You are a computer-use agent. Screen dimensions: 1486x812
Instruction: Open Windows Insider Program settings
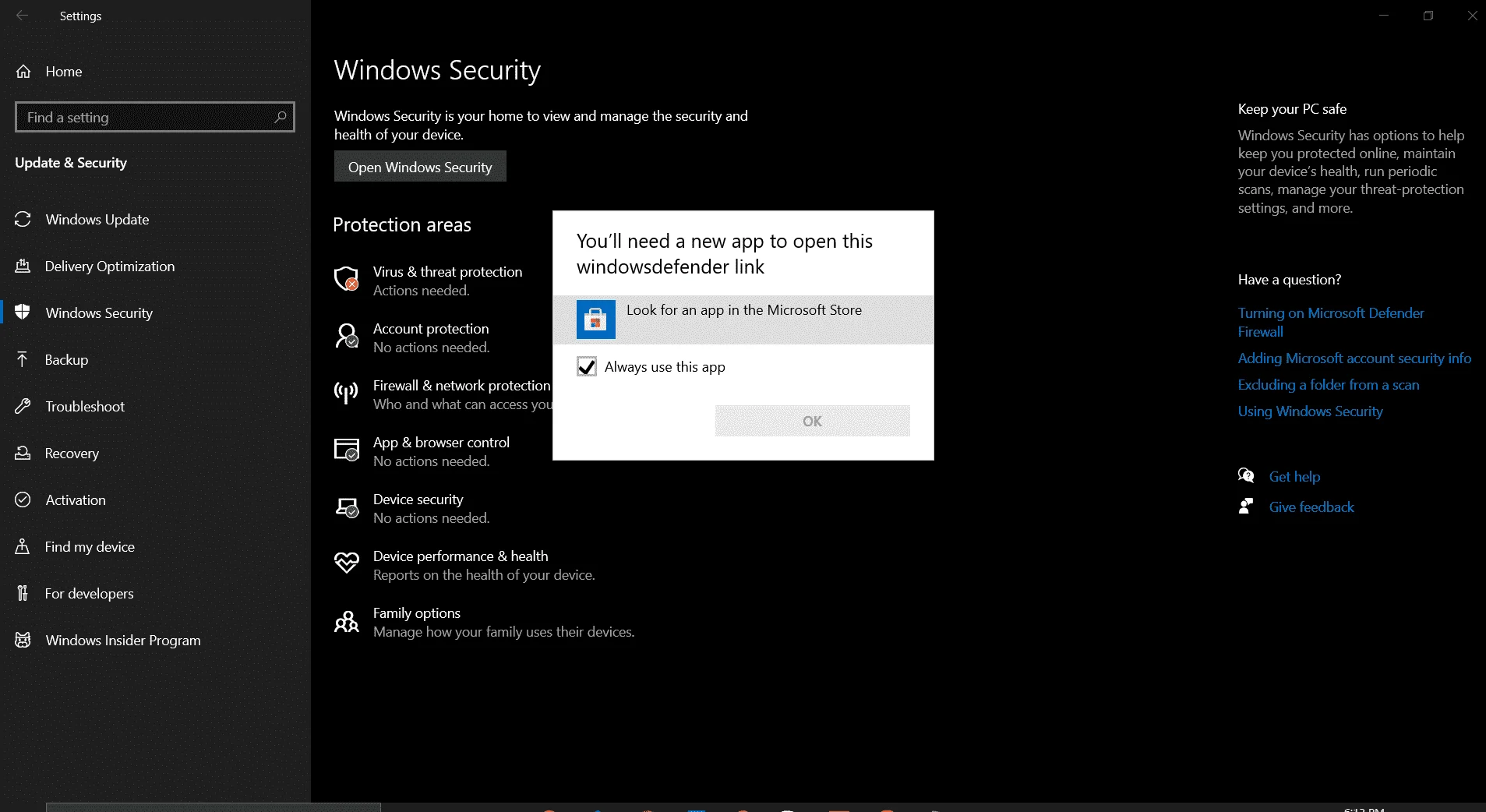(x=156, y=641)
